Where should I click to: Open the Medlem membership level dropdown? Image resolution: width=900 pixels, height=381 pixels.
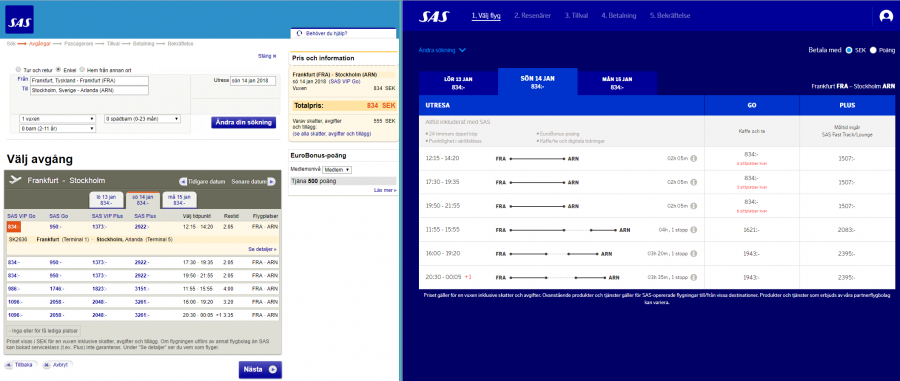click(x=337, y=170)
